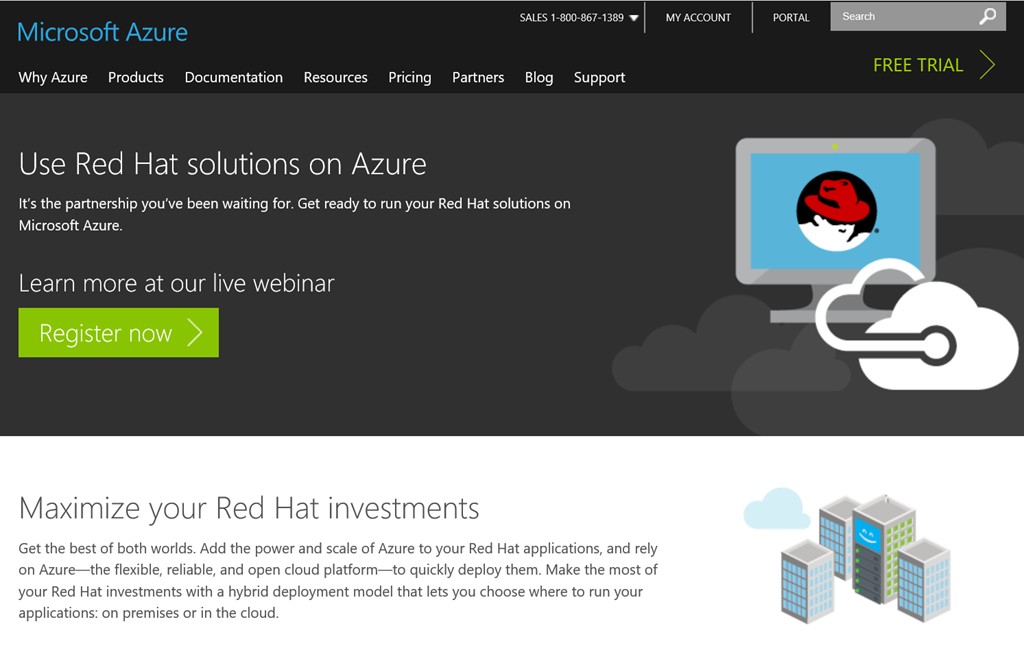Open the Products menu
Image resolution: width=1024 pixels, height=648 pixels.
[x=136, y=77]
